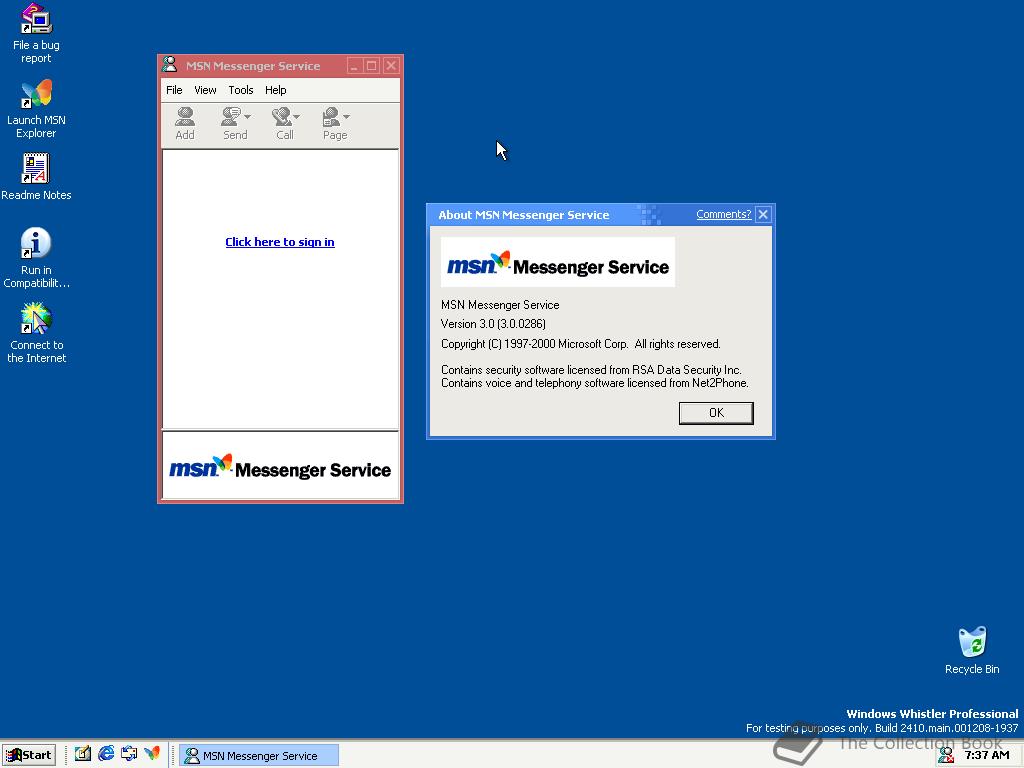Click the Copyright 1997-2000 Microsoft Corp. line
This screenshot has width=1024, height=768.
pyautogui.click(x=581, y=344)
